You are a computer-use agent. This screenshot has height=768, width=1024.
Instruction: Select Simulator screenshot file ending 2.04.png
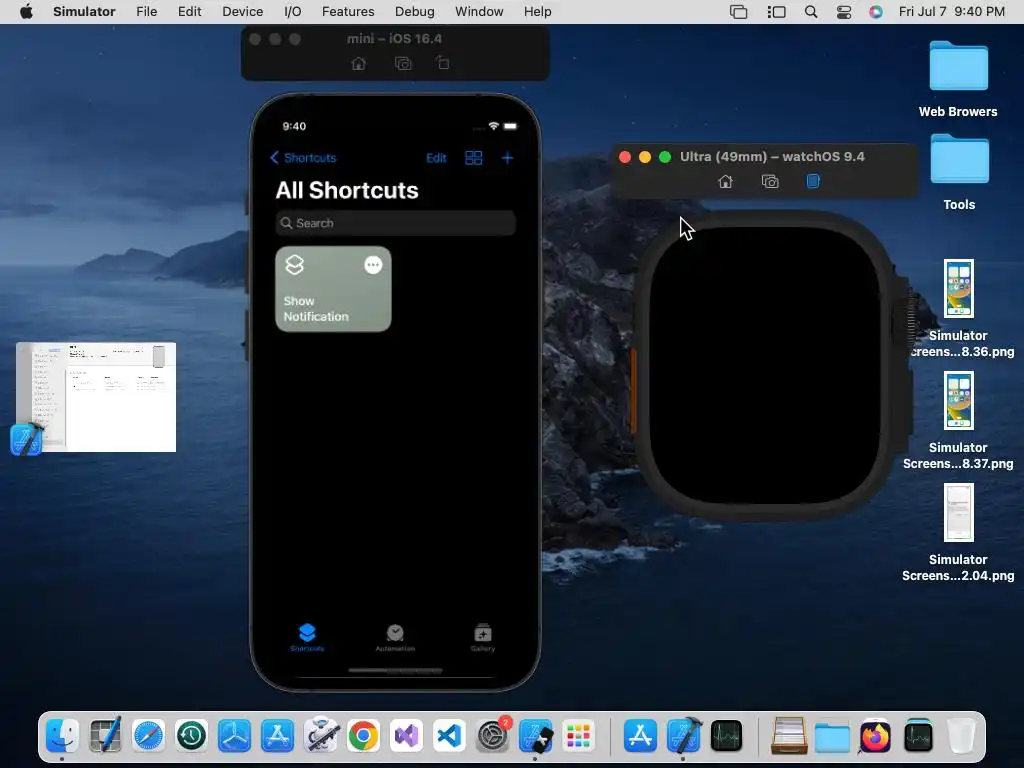[x=958, y=513]
